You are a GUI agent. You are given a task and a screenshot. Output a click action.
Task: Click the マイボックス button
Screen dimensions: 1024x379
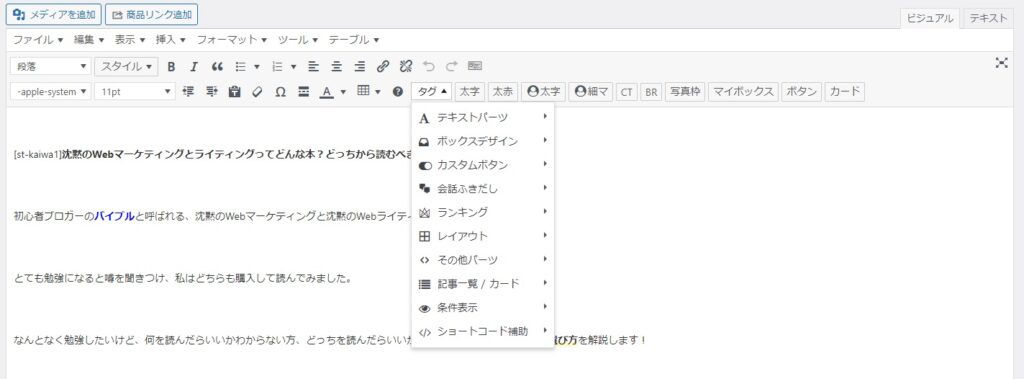point(743,92)
